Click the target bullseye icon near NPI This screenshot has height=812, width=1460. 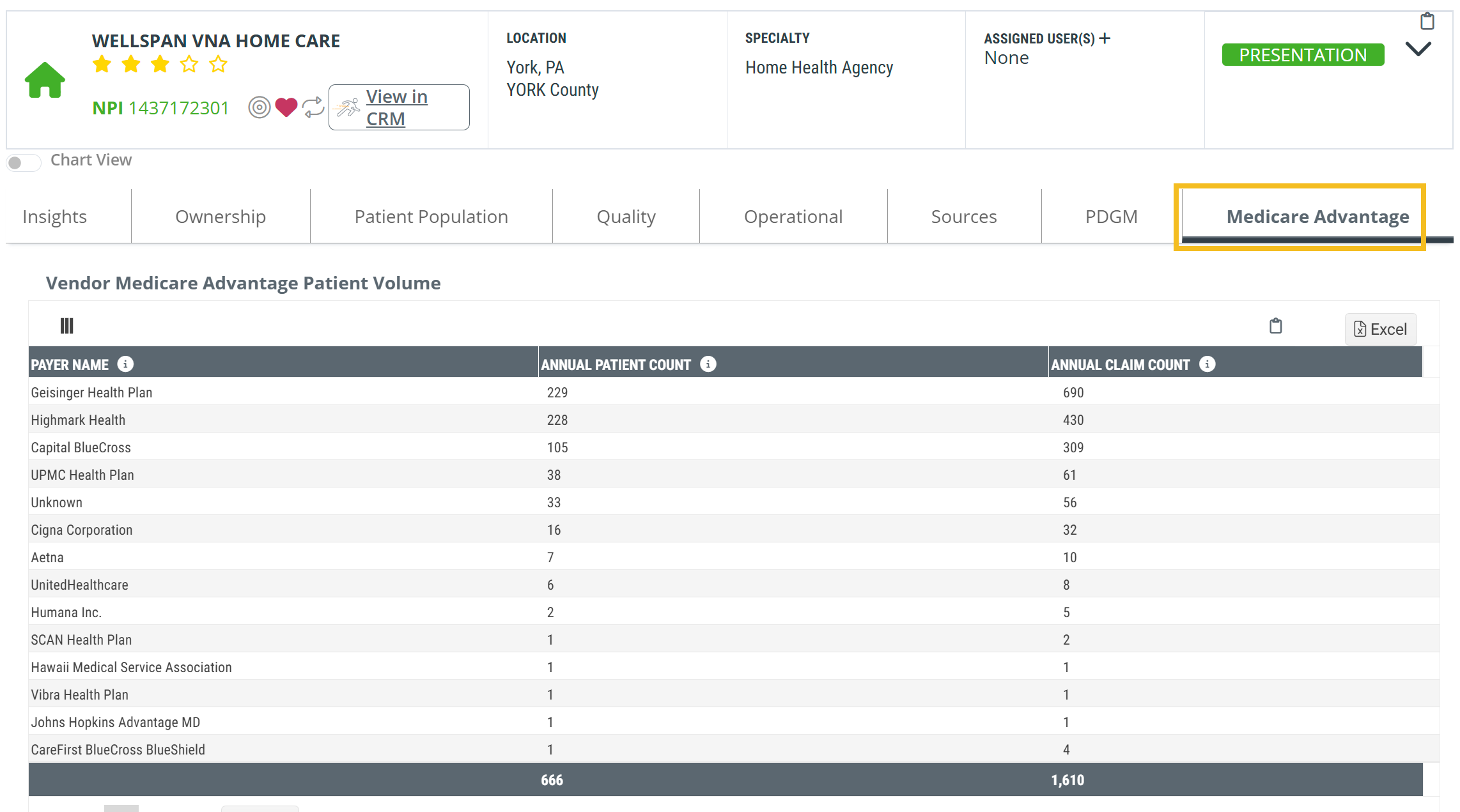point(260,107)
